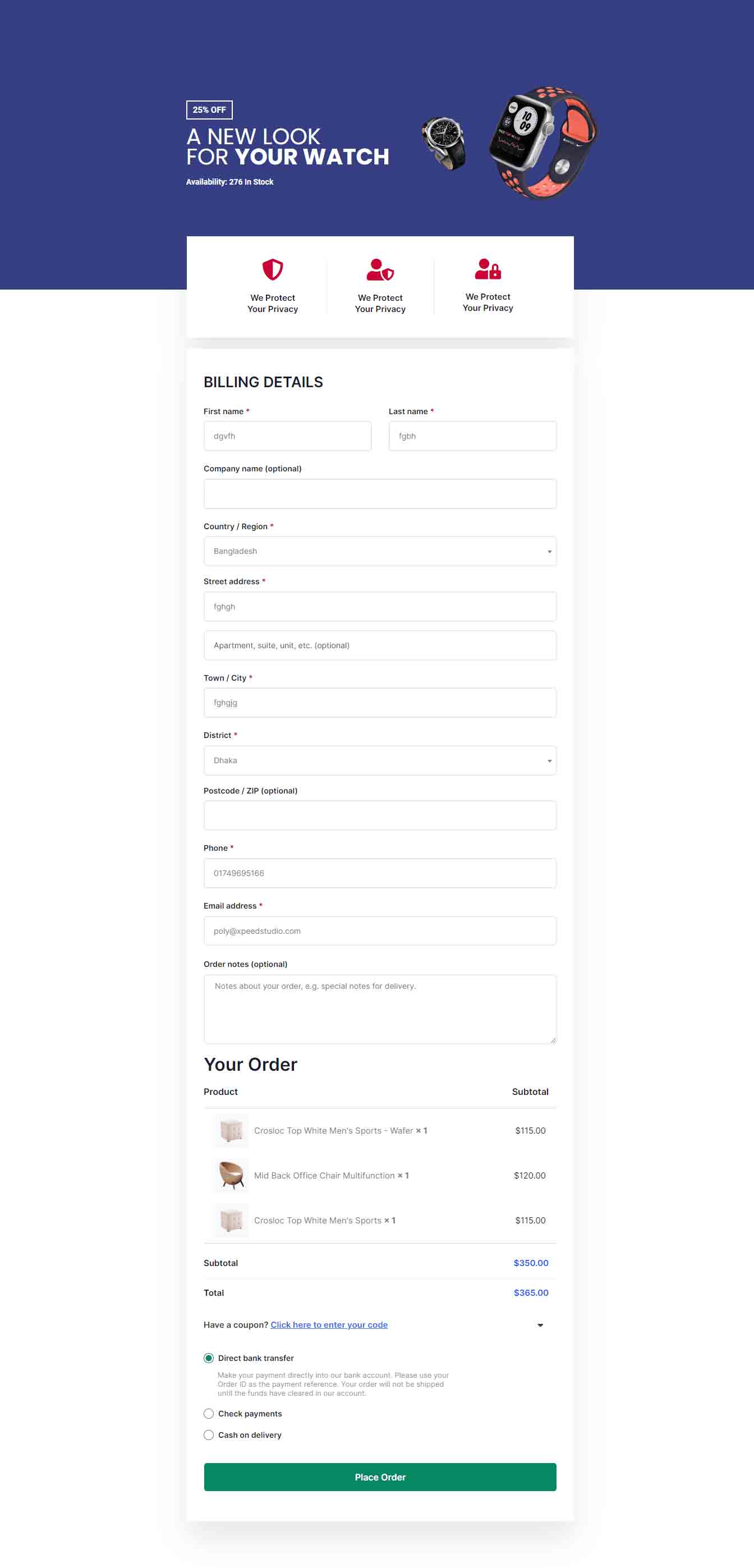Open the Mid Back Office Chair thumbnail
Screen dimensions: 754x1568
point(231,1175)
